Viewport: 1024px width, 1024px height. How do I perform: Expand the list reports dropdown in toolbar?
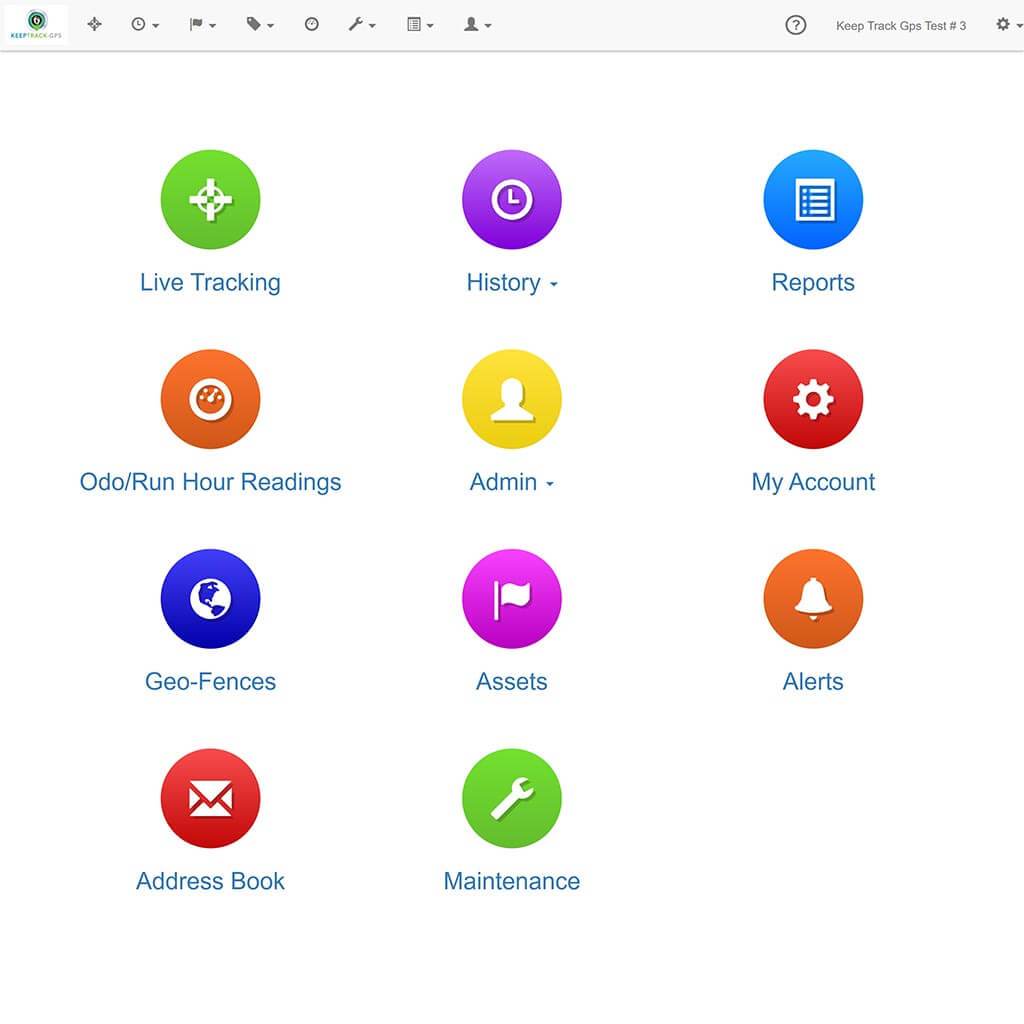click(x=420, y=25)
